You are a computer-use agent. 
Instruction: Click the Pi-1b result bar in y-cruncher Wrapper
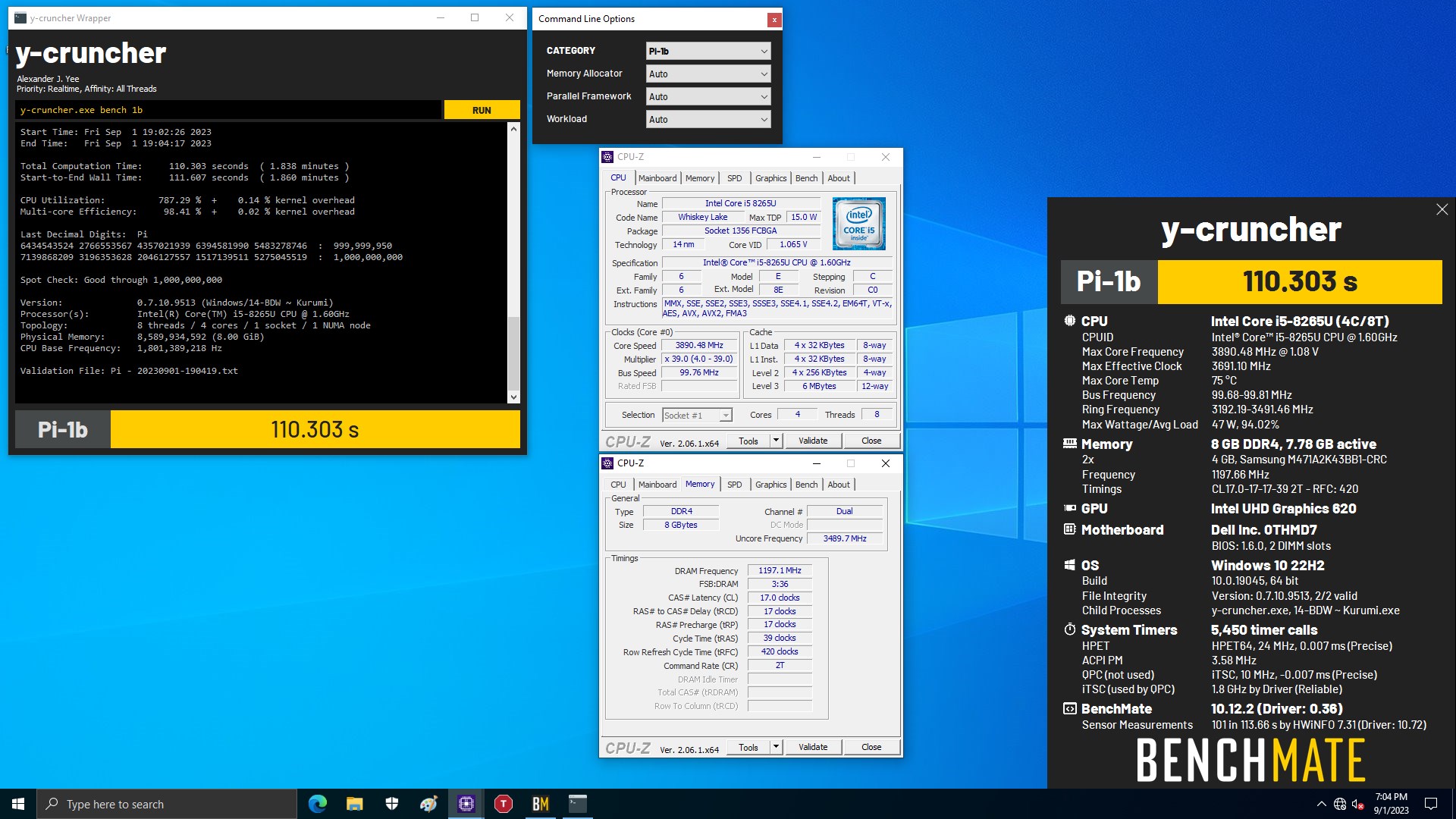click(268, 430)
